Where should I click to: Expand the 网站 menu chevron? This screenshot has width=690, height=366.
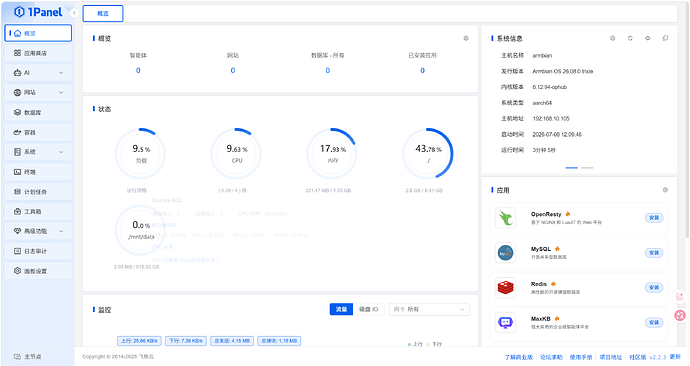(x=61, y=92)
